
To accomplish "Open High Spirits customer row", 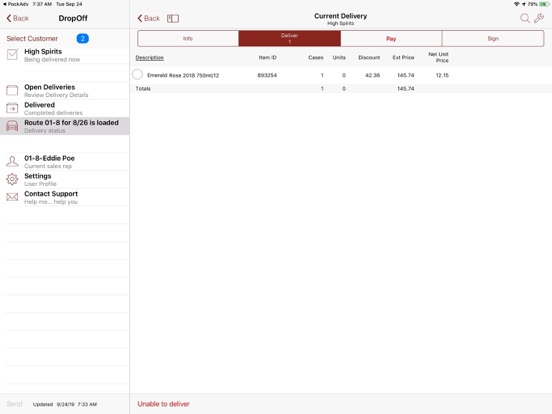I will click(x=65, y=55).
